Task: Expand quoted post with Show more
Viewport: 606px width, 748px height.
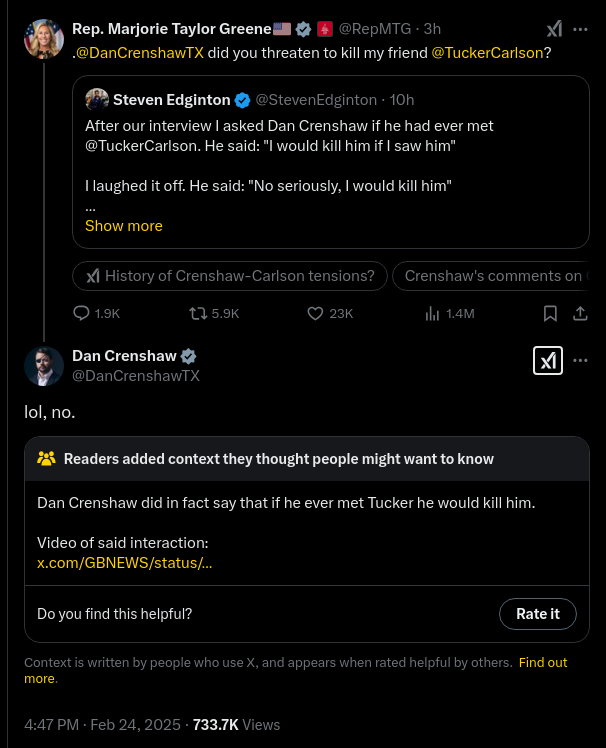Action: pyautogui.click(x=124, y=226)
